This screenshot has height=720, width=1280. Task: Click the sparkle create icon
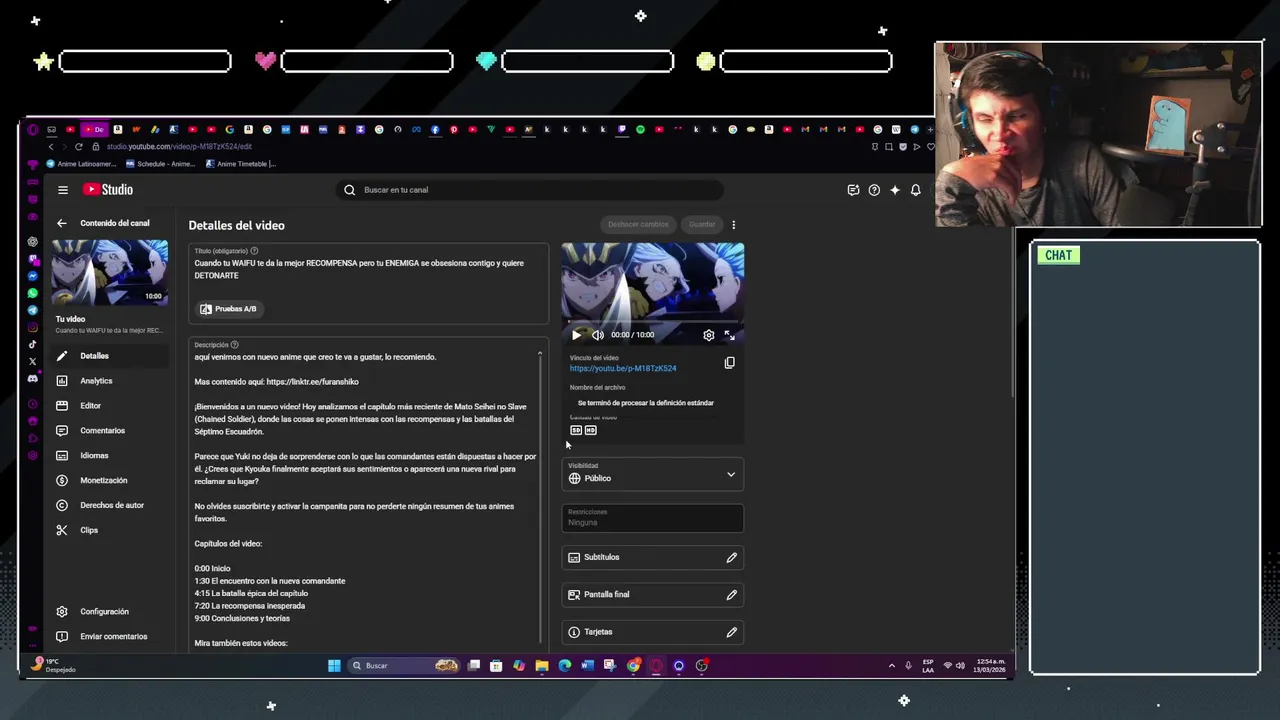(x=895, y=190)
